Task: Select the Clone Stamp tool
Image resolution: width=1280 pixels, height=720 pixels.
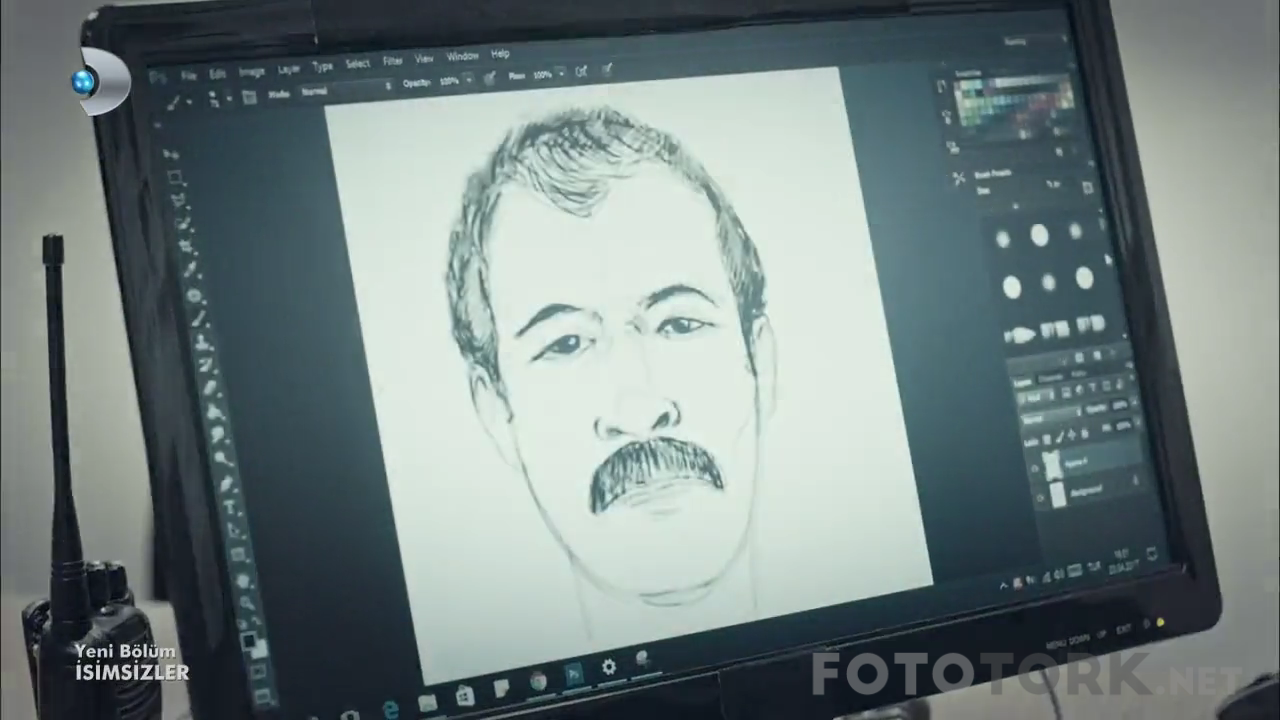Action: tap(202, 342)
